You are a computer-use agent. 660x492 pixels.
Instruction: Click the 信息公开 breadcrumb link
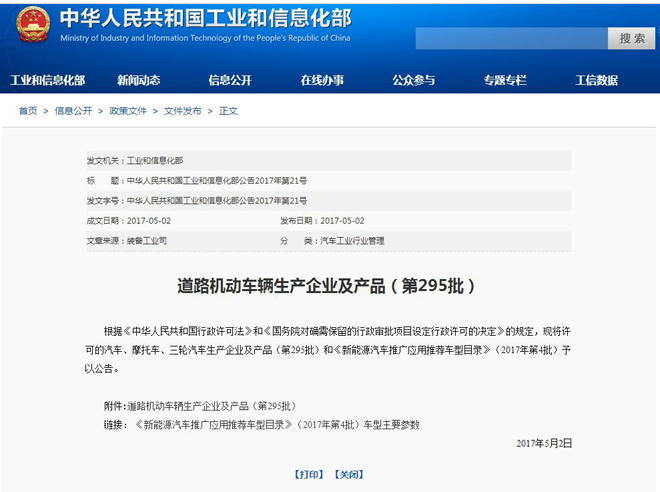(73, 111)
